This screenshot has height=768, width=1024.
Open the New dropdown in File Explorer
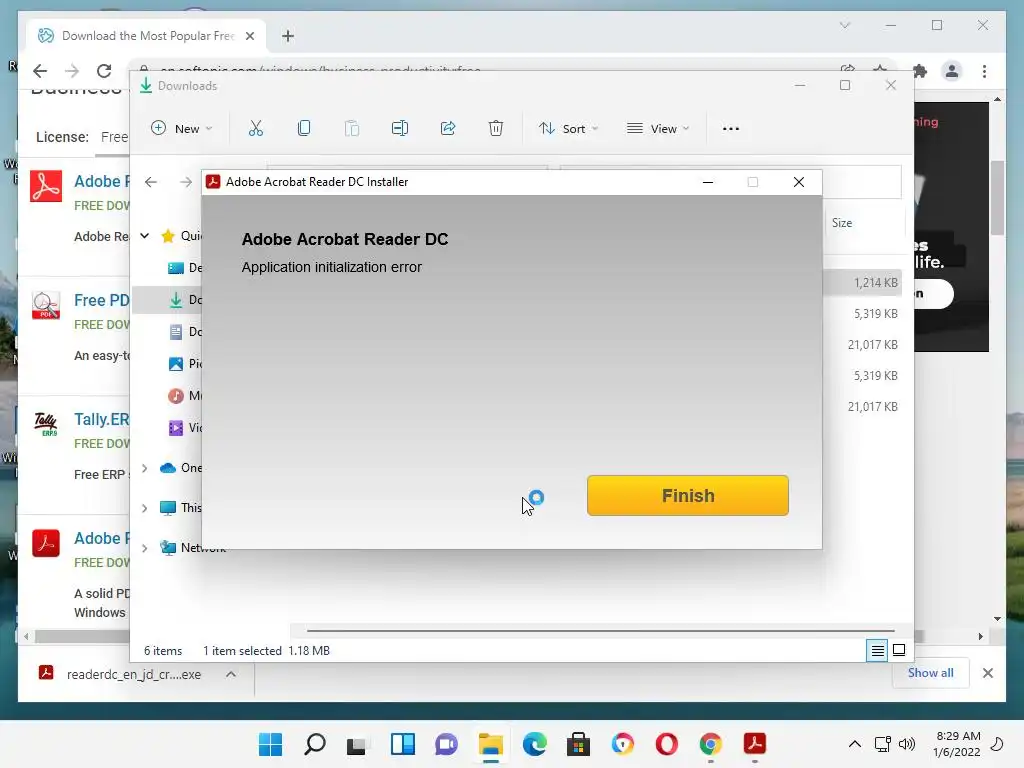(x=182, y=128)
